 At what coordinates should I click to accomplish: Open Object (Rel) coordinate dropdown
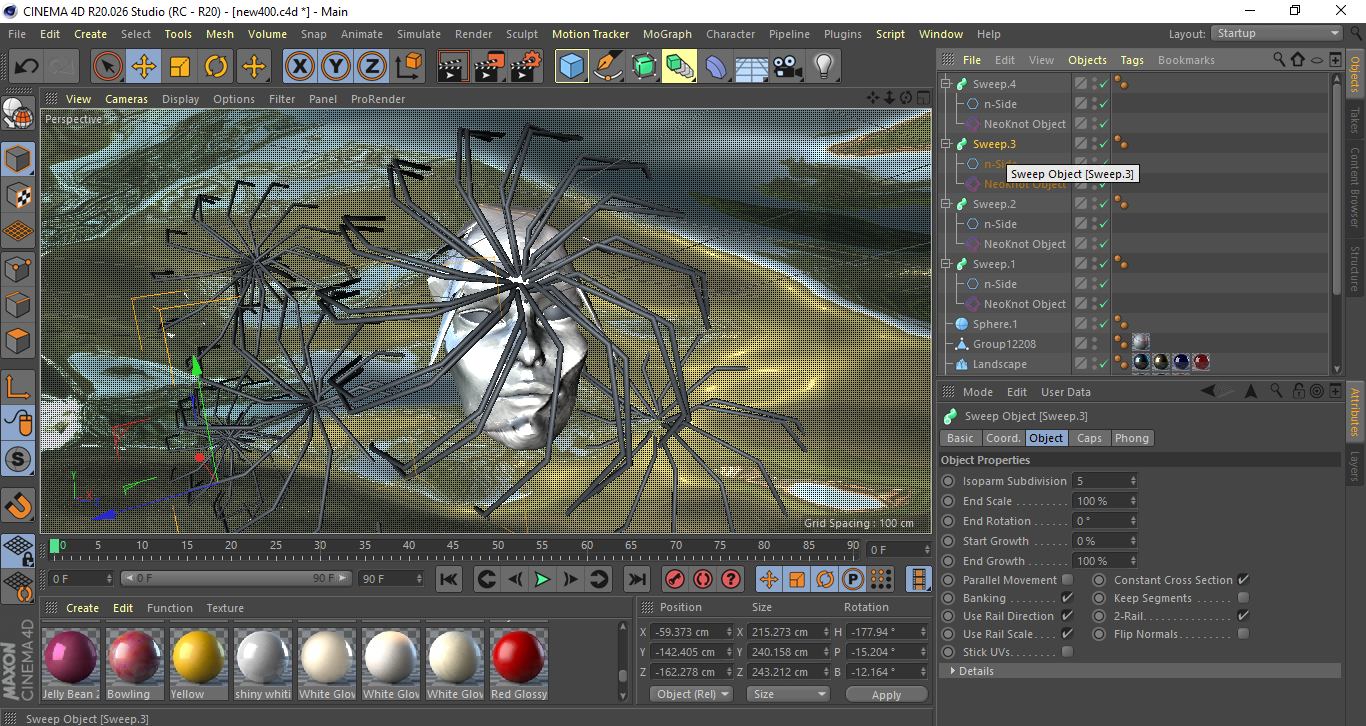(x=691, y=694)
